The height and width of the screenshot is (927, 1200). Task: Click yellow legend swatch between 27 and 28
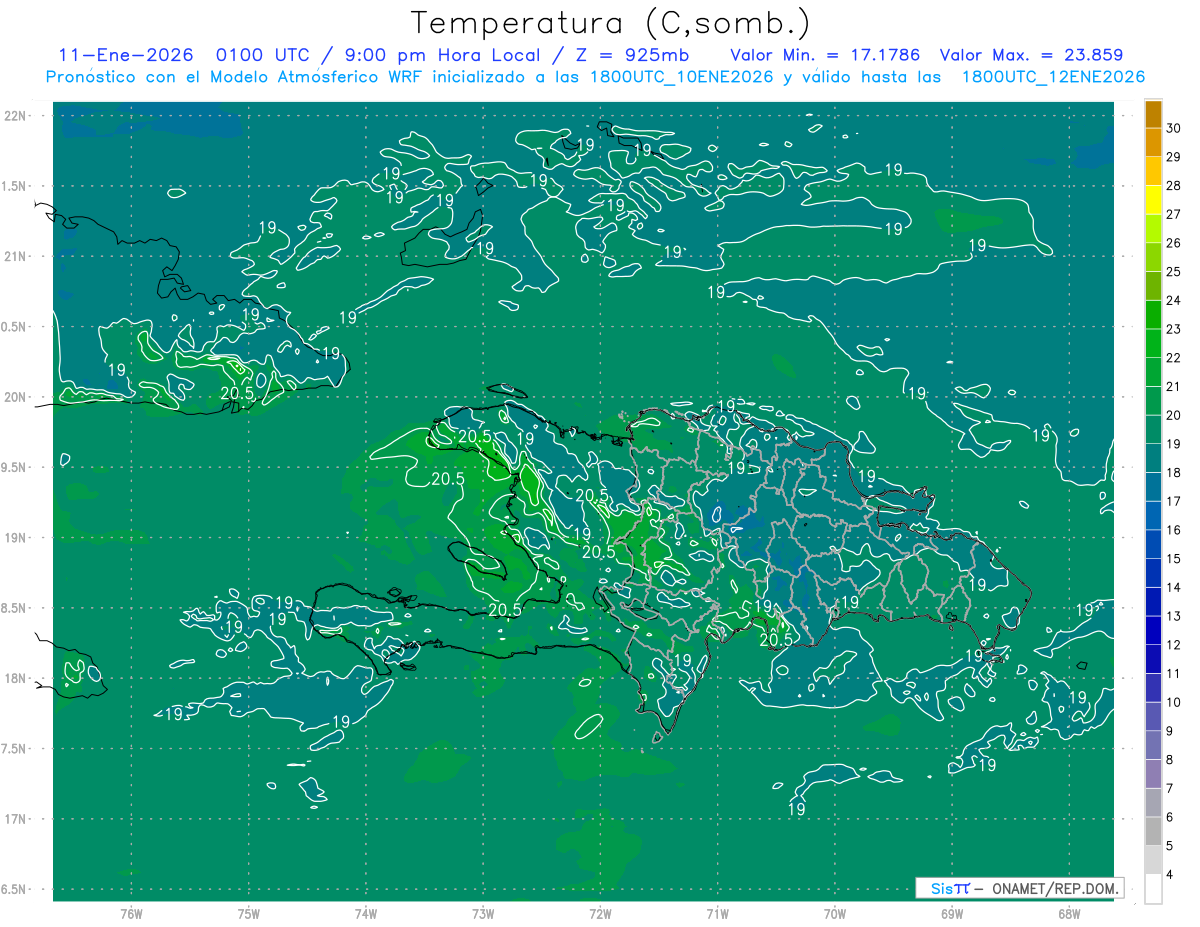[x=1153, y=200]
